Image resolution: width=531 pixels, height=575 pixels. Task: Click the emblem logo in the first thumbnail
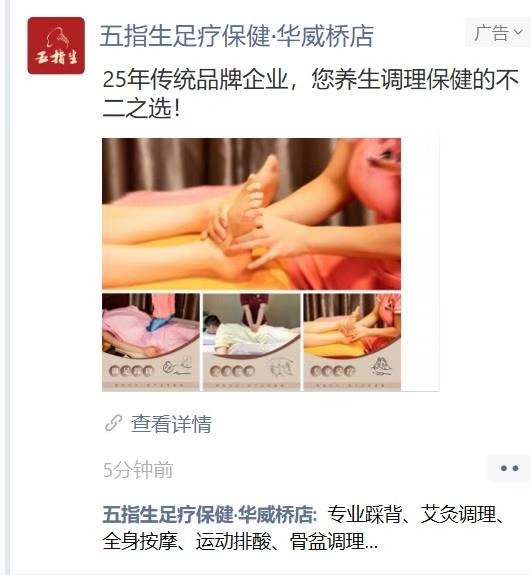click(177, 368)
